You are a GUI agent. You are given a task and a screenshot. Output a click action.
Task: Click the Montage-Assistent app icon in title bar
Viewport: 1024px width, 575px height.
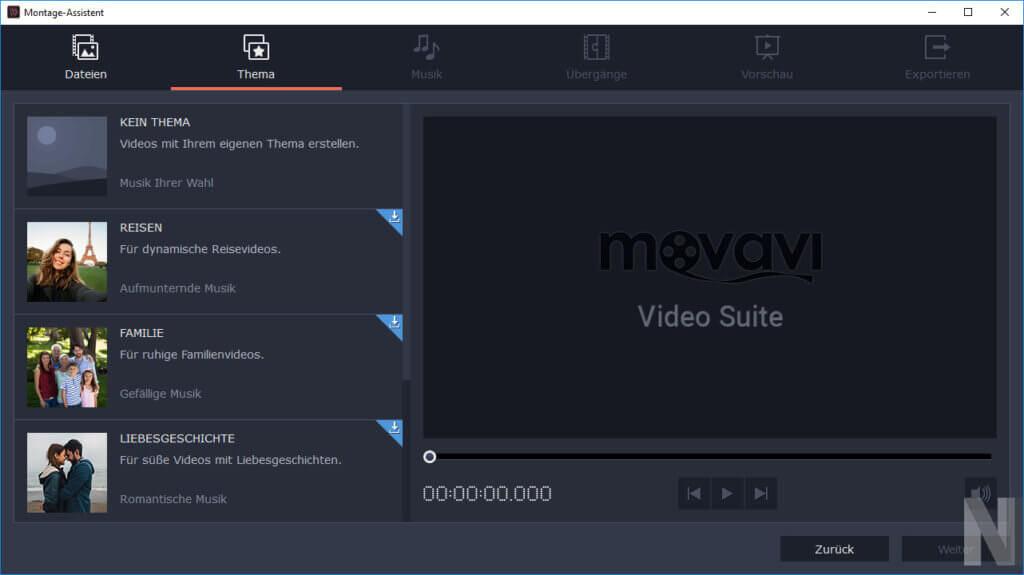(x=13, y=12)
